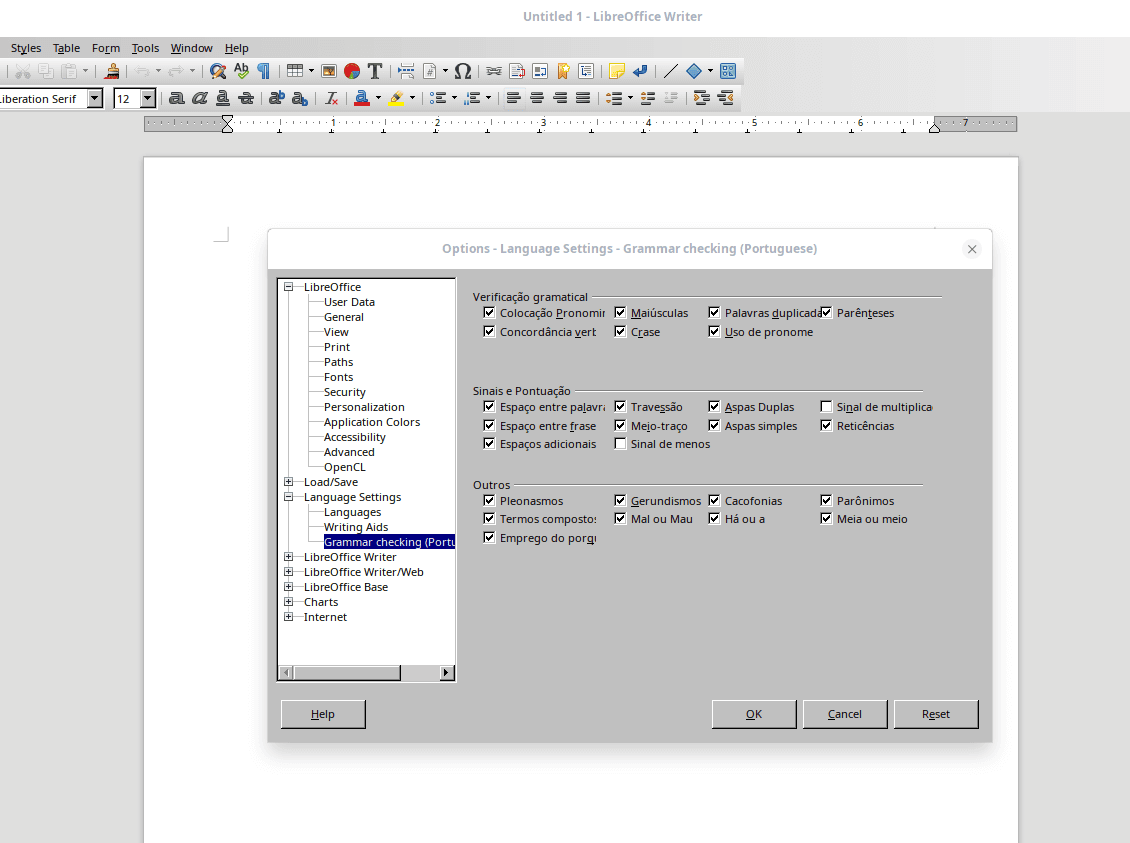The width and height of the screenshot is (1130, 843).
Task: Click the dialog Help button
Action: pos(323,714)
